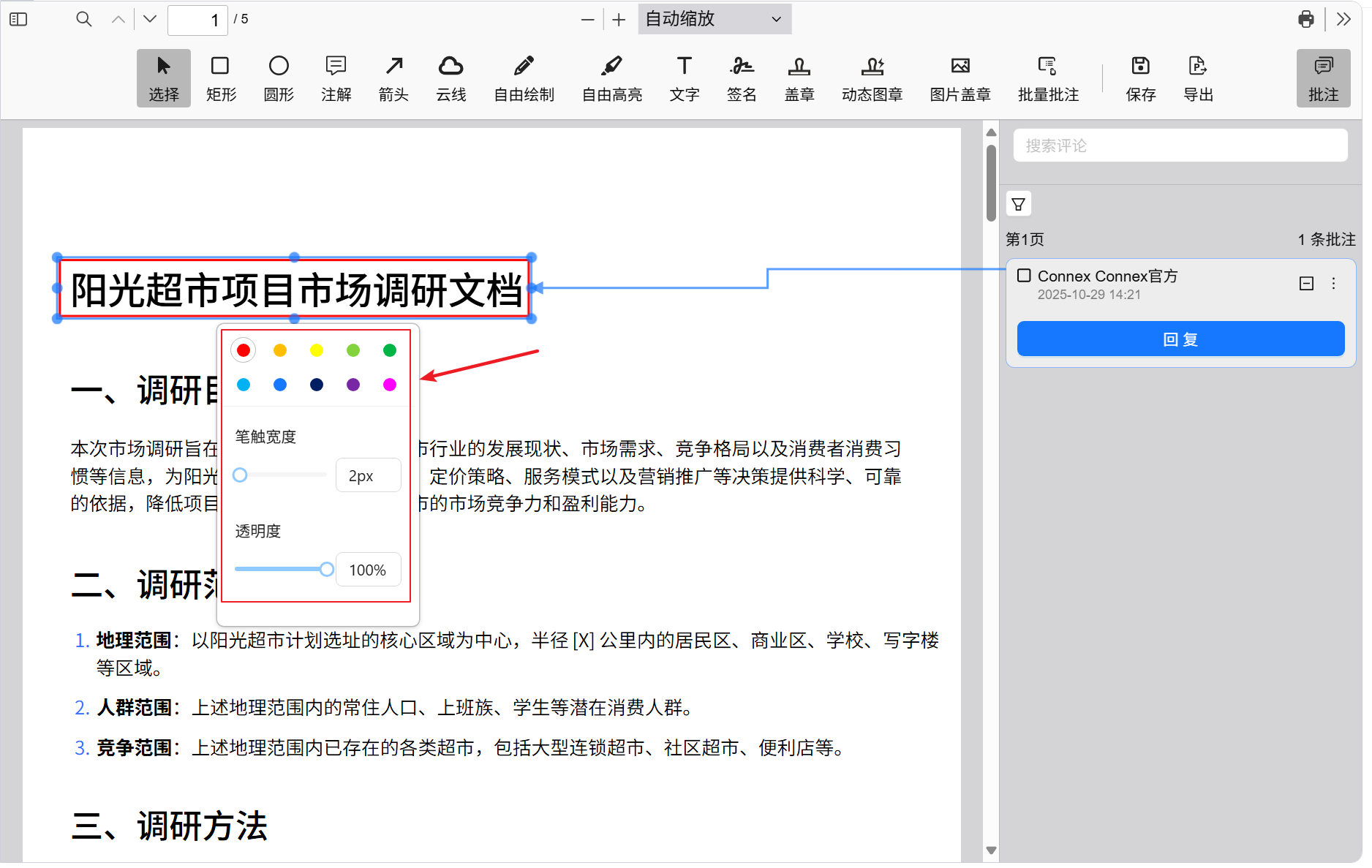Click the 搜索评论 search comments field
The height and width of the screenshot is (868, 1372).
(x=1180, y=146)
